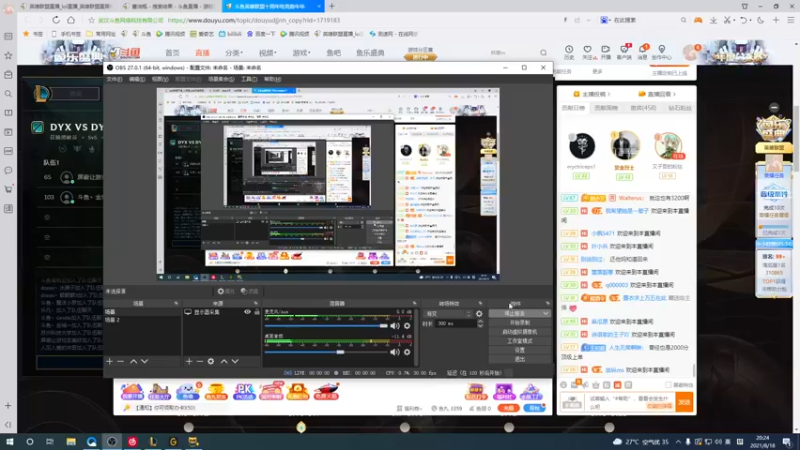Remove selected scene with minus button
800x450 pixels.
[120, 361]
